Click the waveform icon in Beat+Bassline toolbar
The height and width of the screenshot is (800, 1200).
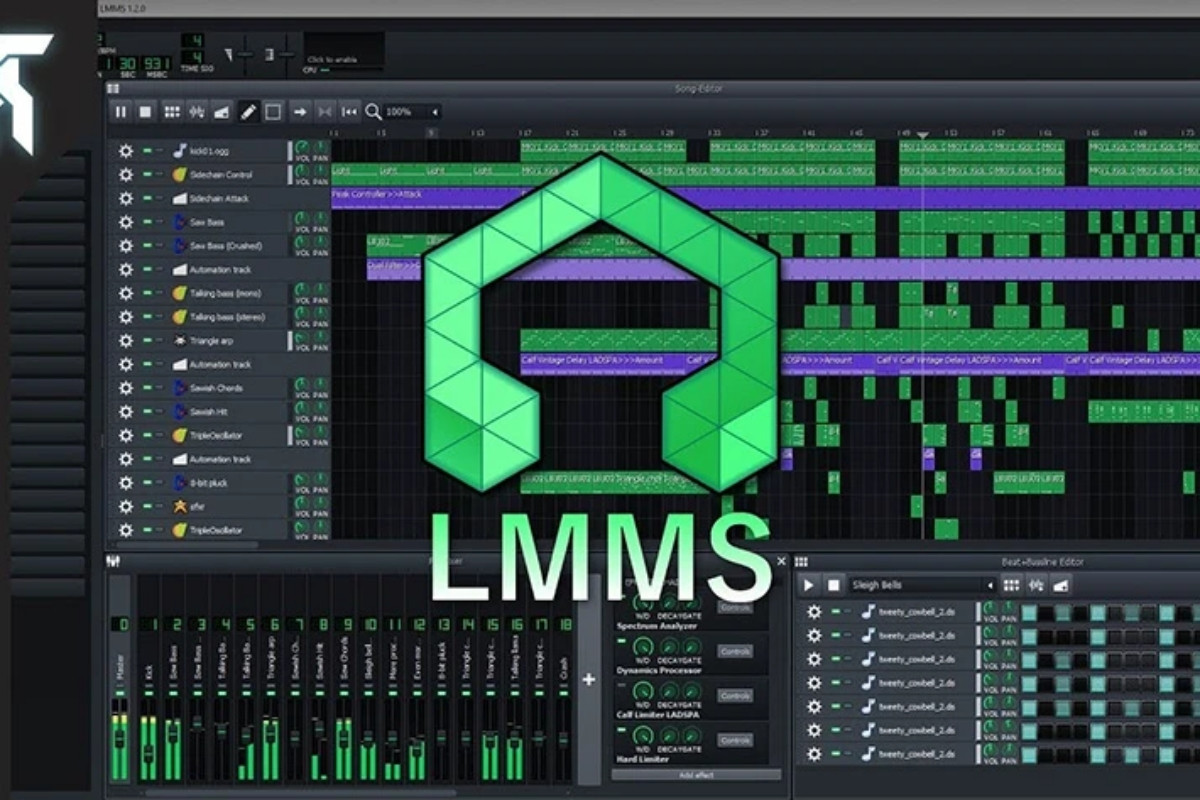coord(1037,585)
